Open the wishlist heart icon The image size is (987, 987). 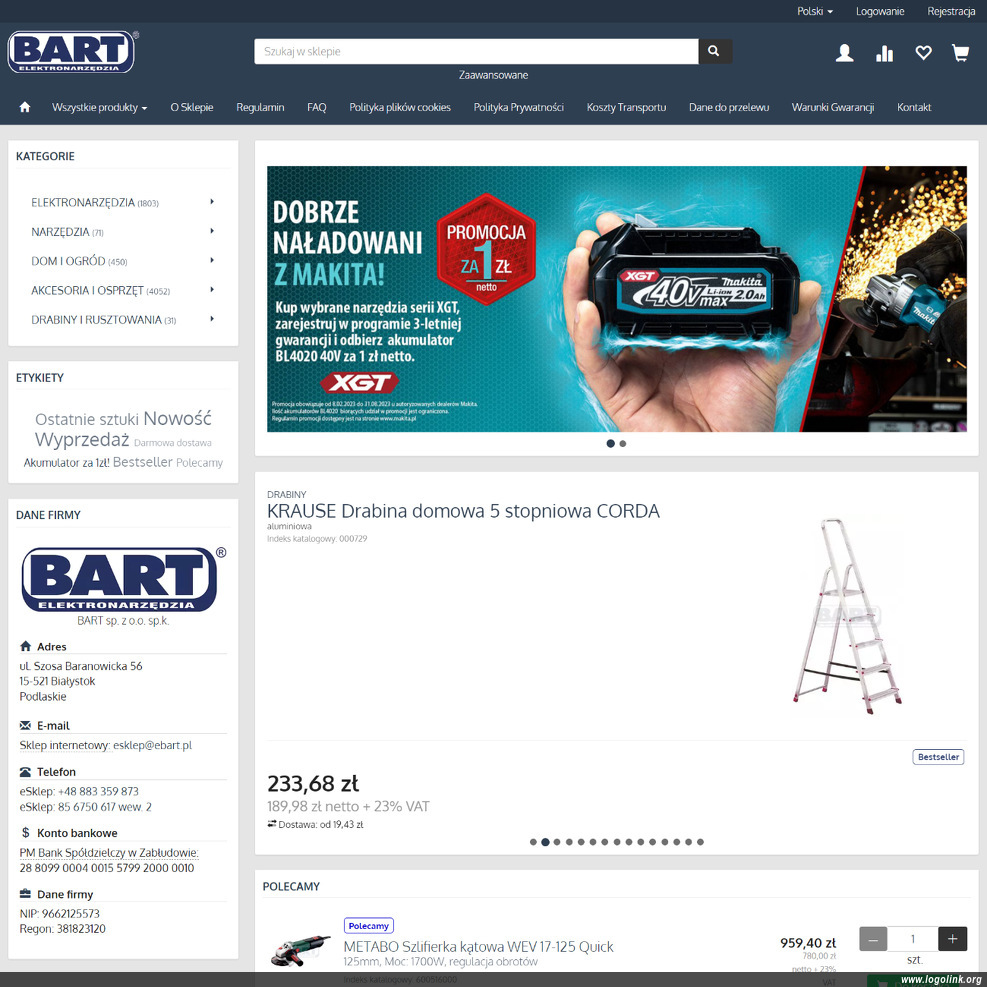(x=923, y=53)
